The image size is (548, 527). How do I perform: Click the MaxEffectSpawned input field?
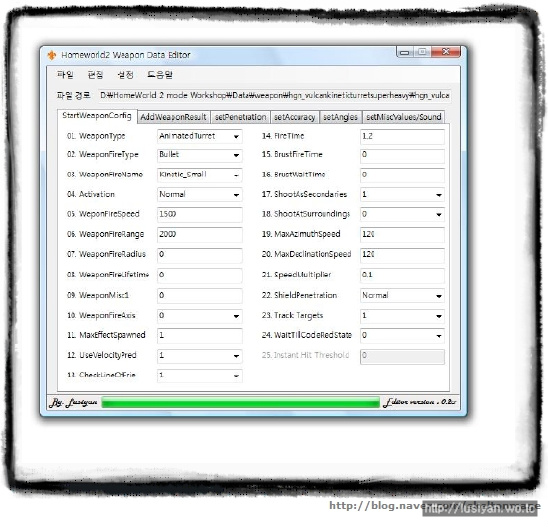pos(200,335)
